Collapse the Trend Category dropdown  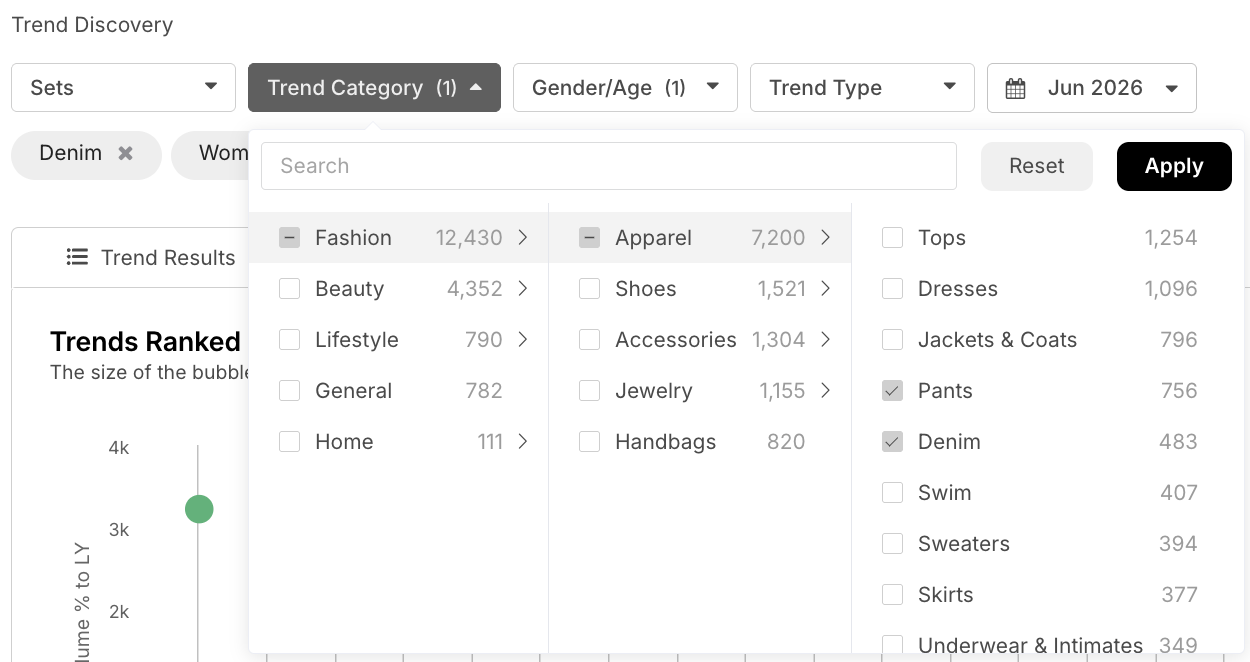[374, 88]
